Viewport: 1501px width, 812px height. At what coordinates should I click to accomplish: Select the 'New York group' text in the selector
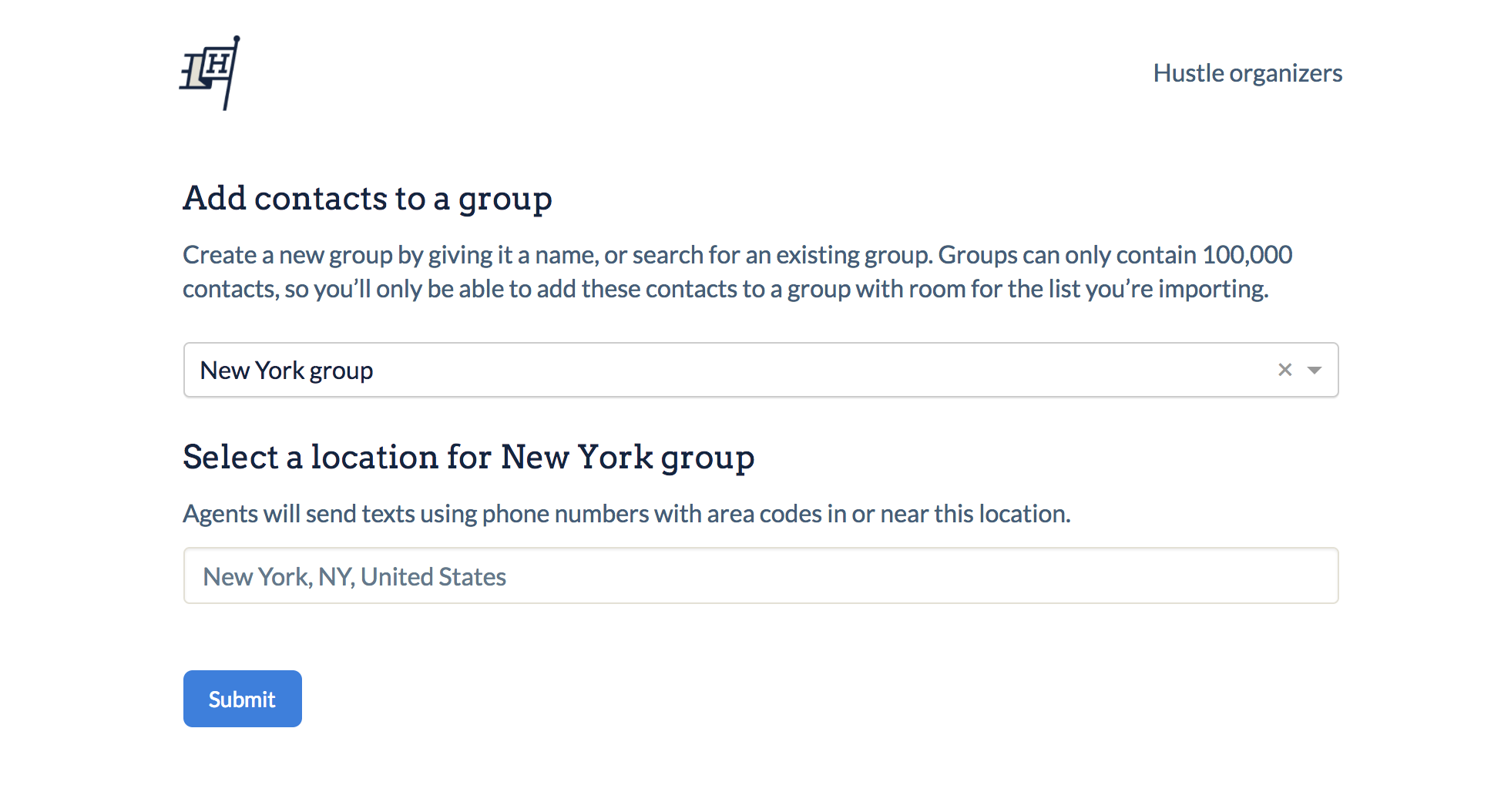[287, 371]
